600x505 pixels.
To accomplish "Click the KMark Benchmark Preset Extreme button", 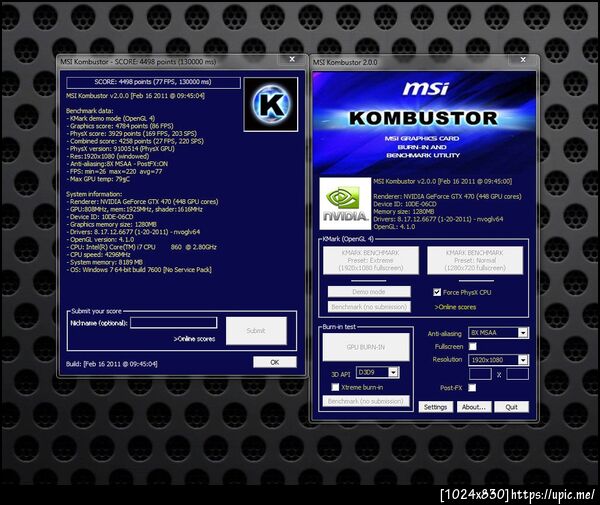I will (x=371, y=261).
